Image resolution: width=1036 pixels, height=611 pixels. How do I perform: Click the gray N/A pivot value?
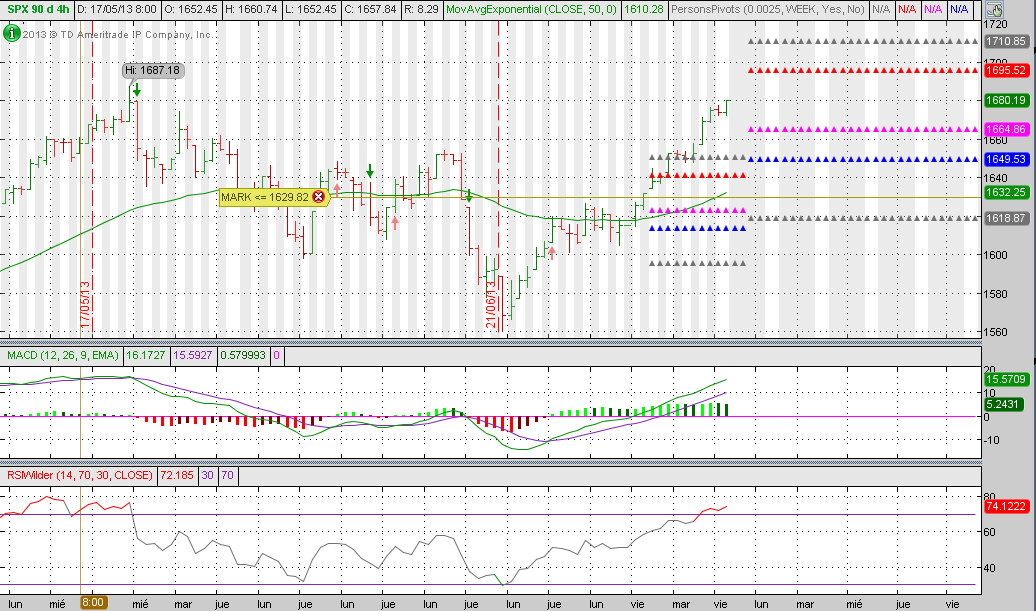(881, 9)
